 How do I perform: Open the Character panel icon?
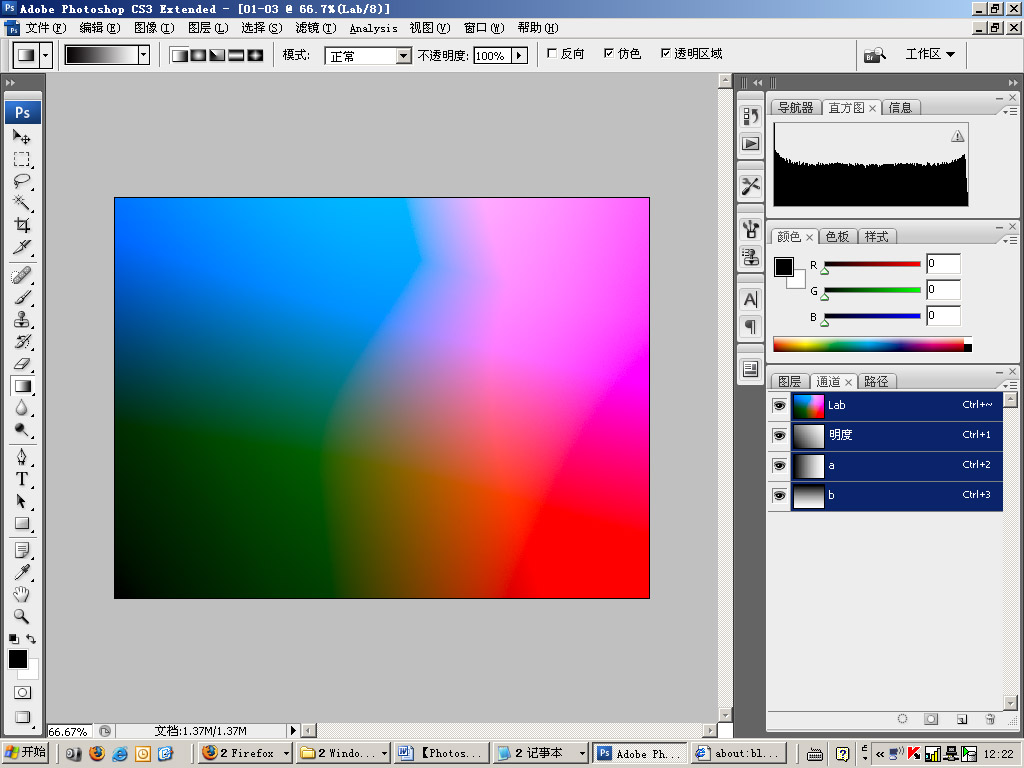(x=750, y=300)
